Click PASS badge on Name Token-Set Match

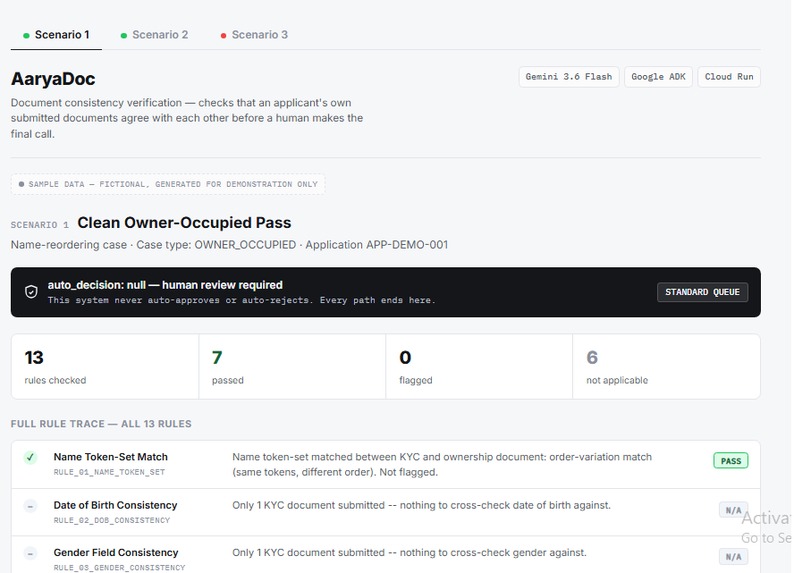(x=731, y=461)
